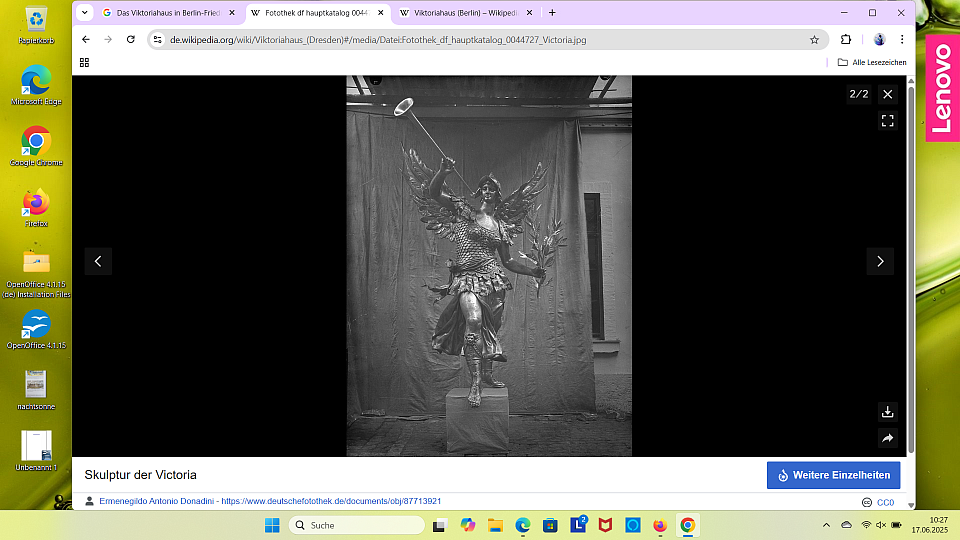Open the Lenovo app with badge on taskbar
This screenshot has height=540, width=960.
coord(579,524)
